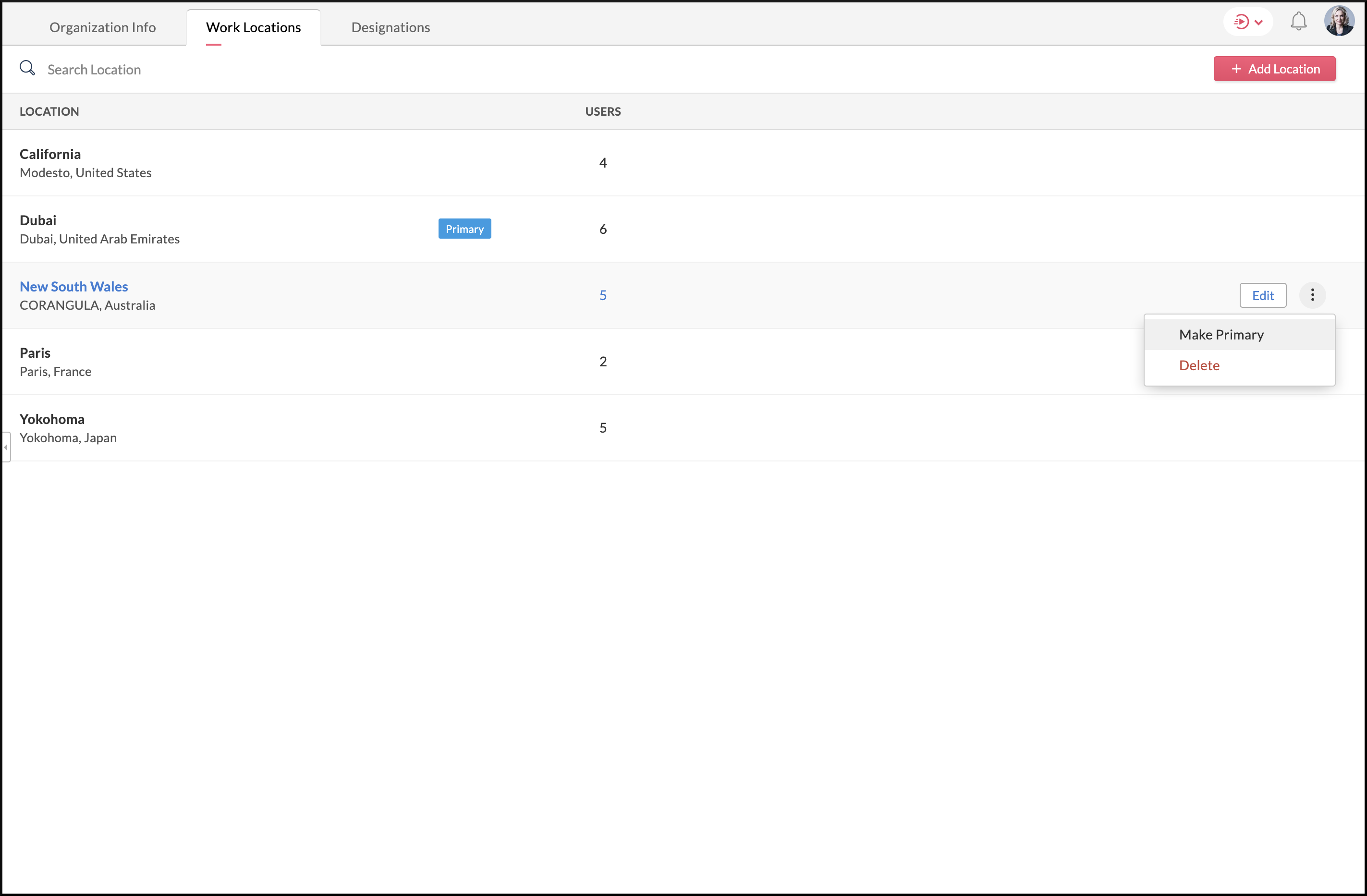The image size is (1367, 896).
Task: Select Make Primary from the menu
Action: 1221,335
